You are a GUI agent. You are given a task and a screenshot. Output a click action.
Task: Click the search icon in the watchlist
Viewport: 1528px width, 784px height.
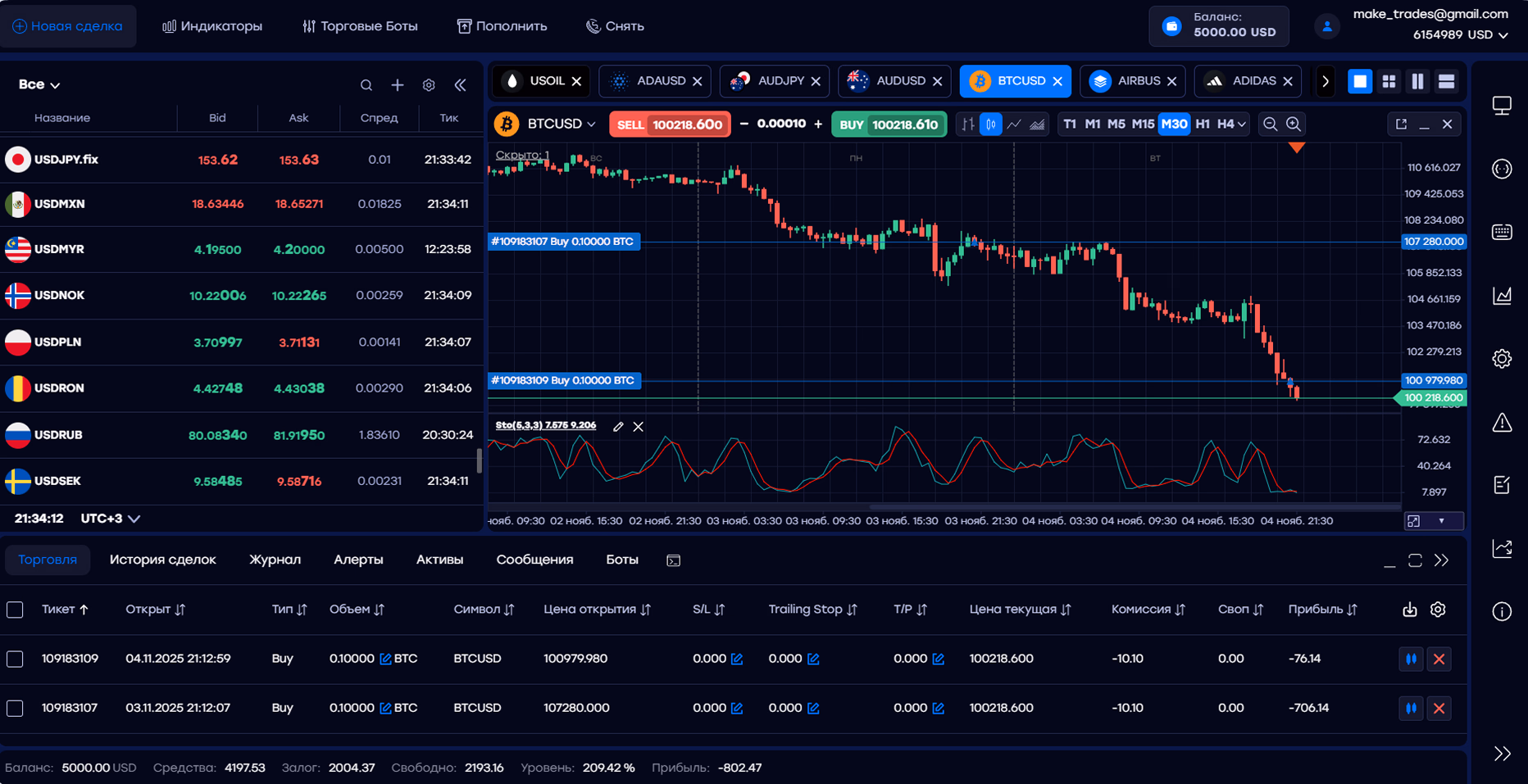(x=366, y=85)
